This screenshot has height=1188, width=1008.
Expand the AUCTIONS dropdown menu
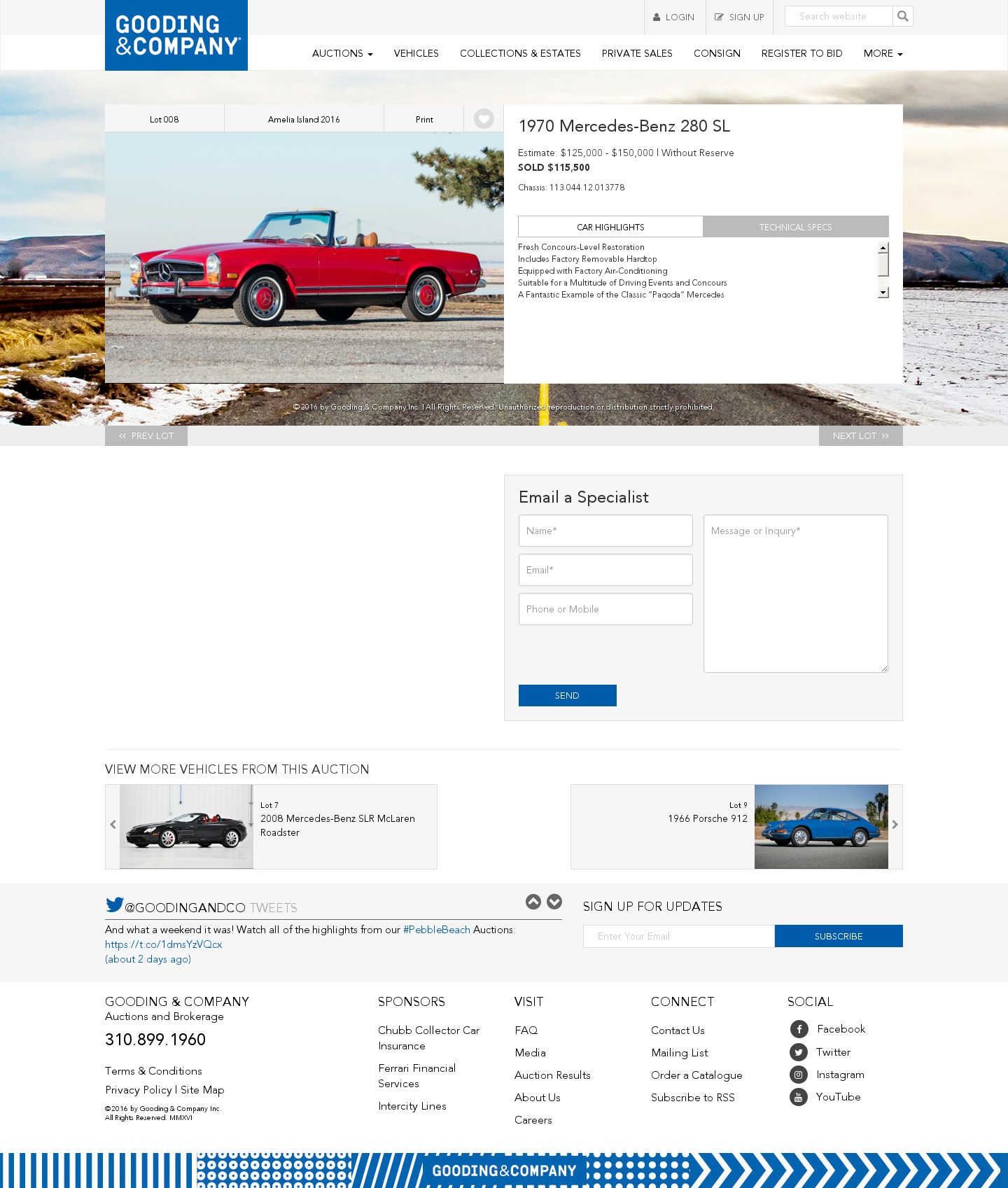tap(342, 53)
